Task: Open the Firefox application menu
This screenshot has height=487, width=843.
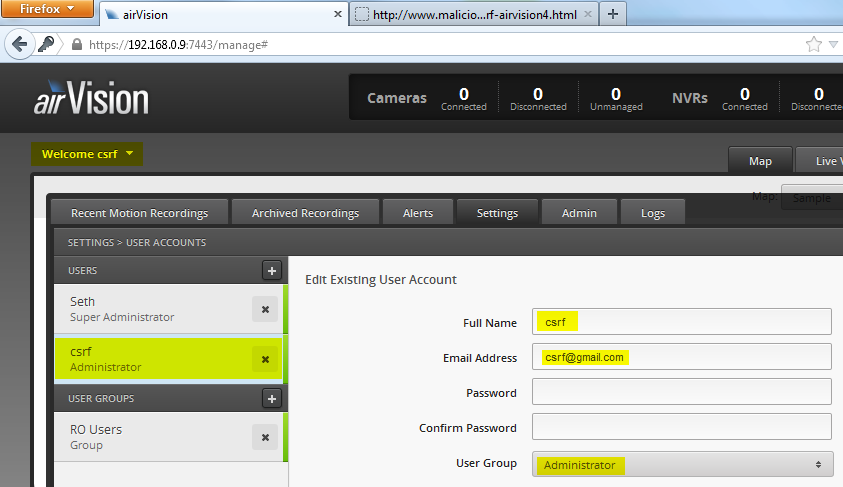Action: (x=47, y=9)
